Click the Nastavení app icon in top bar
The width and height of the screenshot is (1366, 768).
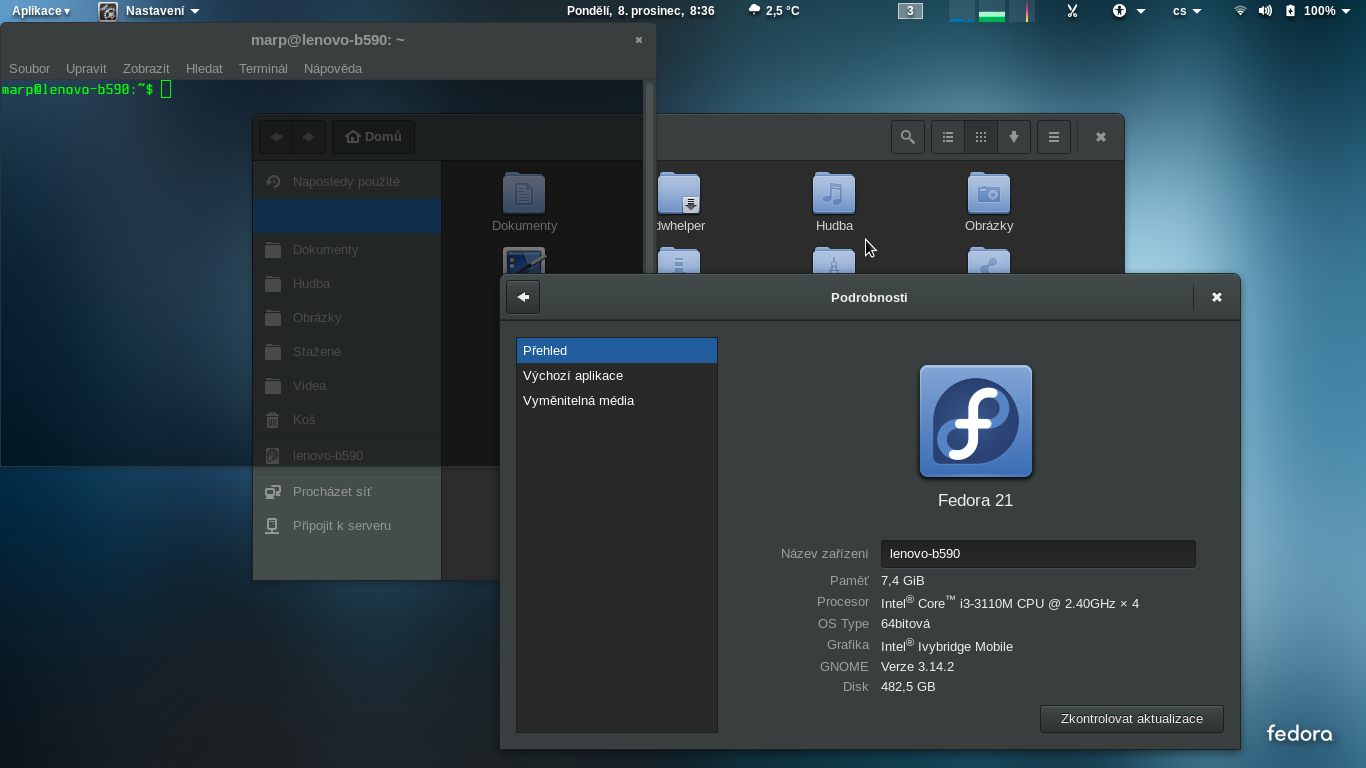tap(108, 12)
